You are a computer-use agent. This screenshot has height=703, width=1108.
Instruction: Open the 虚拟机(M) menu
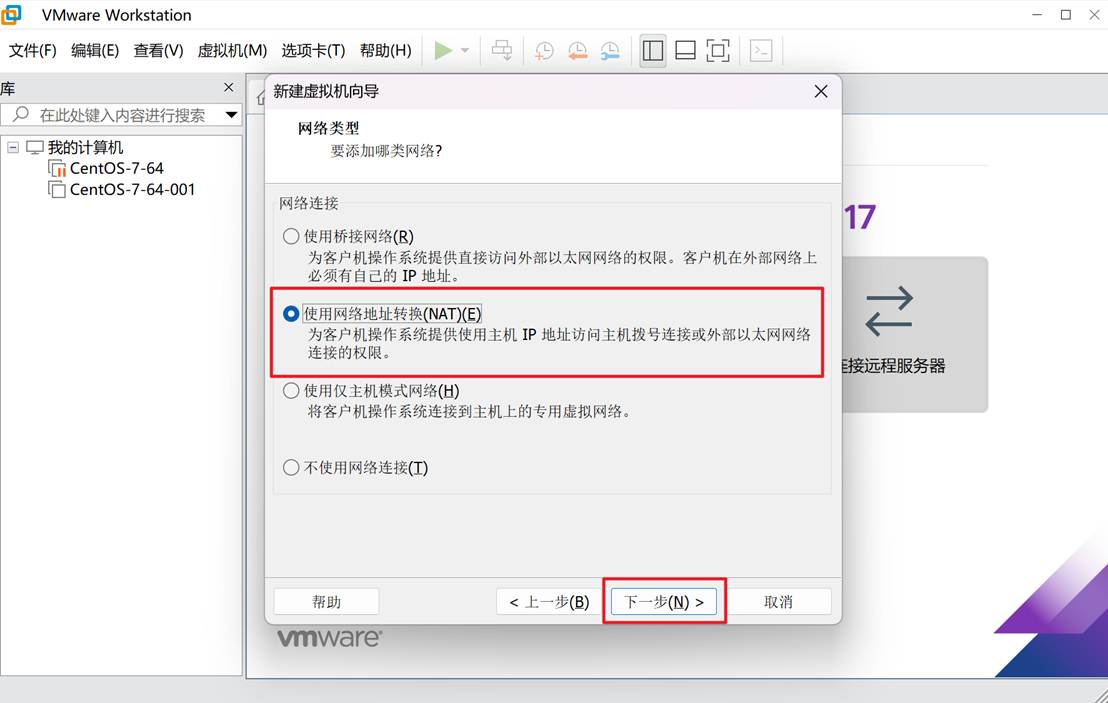232,50
